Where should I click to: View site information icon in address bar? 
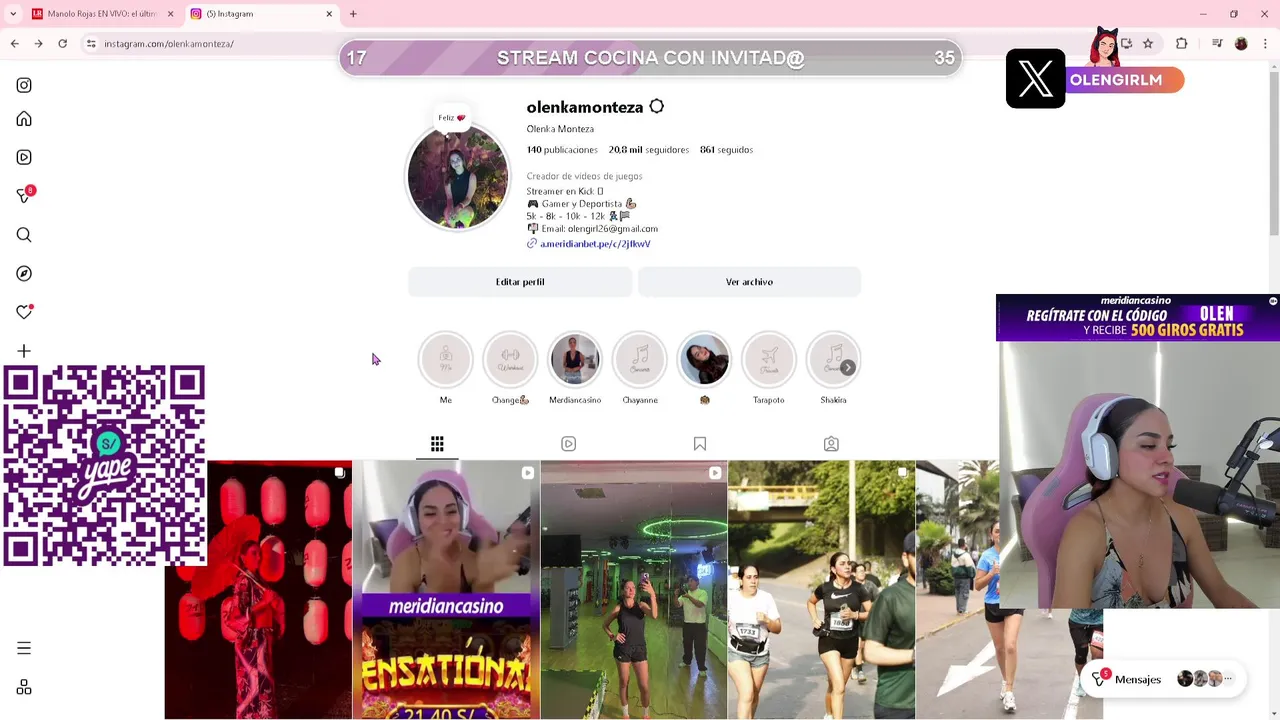[x=91, y=44]
